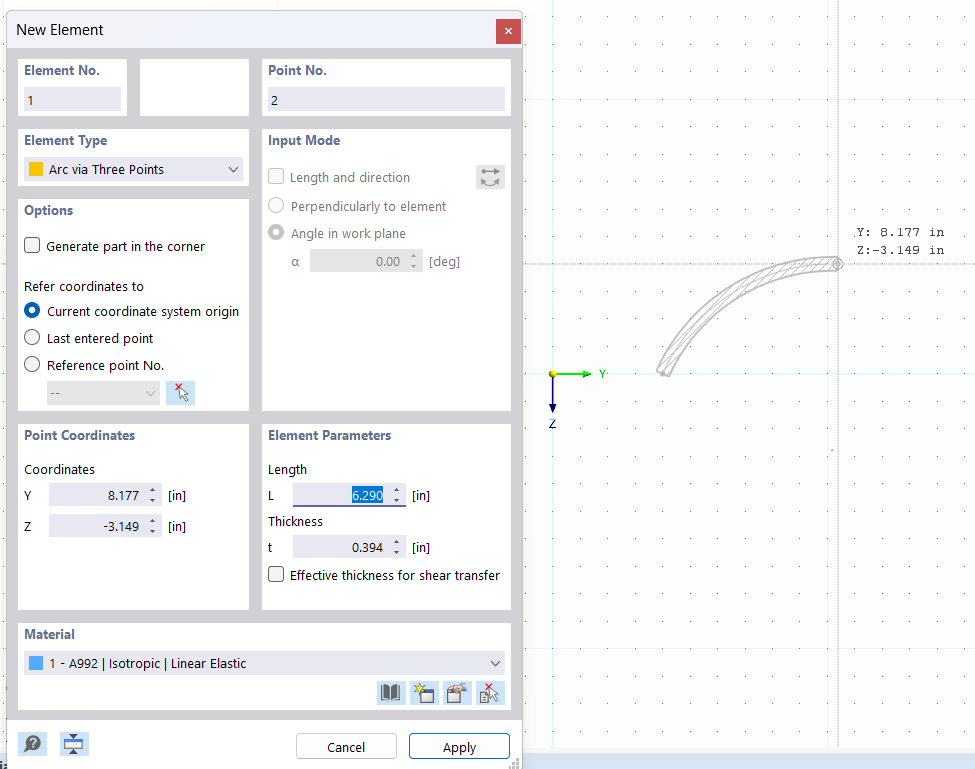Enable Generate part in the corner
The image size is (975, 769).
(31, 244)
